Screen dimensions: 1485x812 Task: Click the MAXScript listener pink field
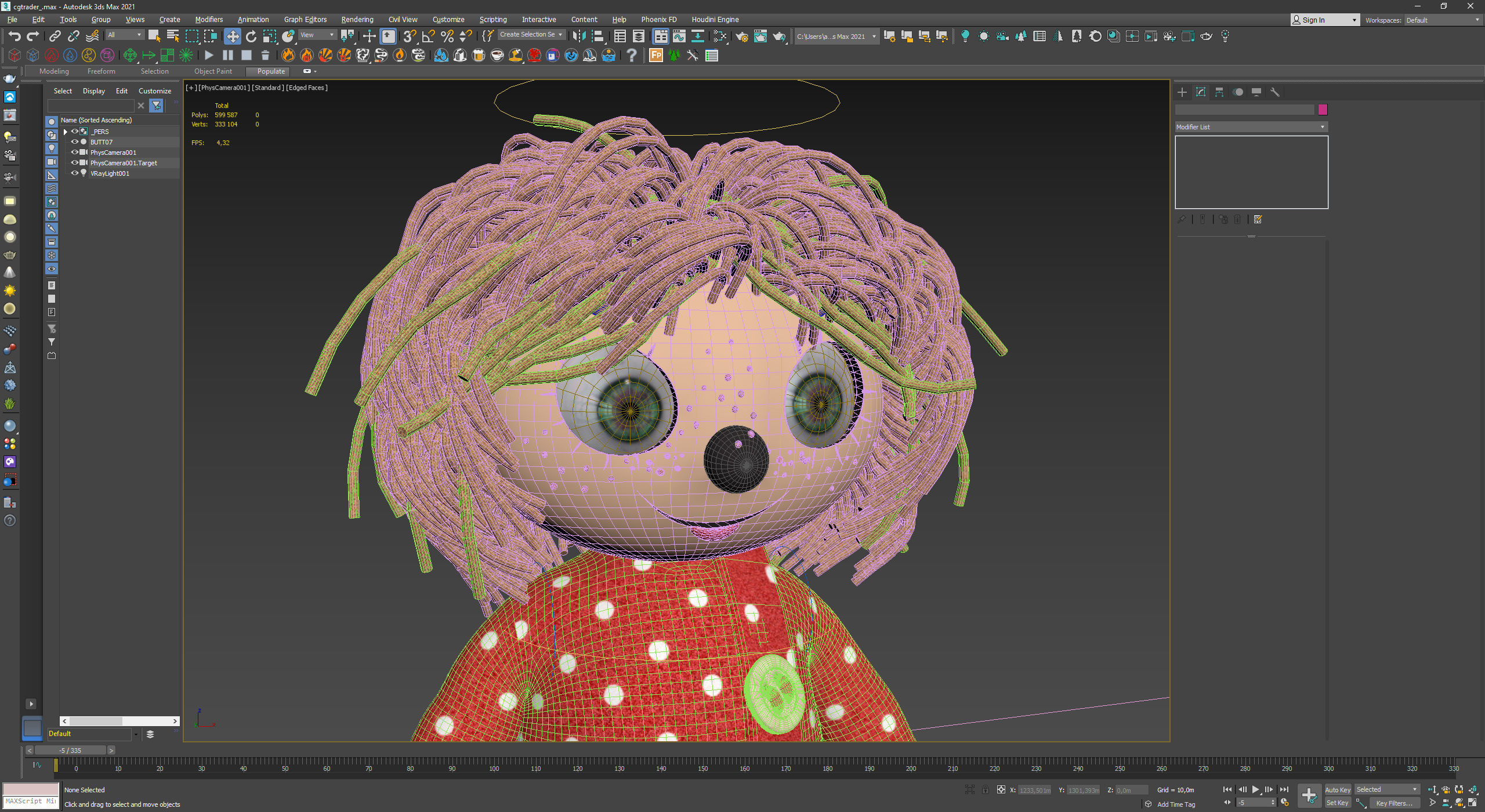pos(31,789)
